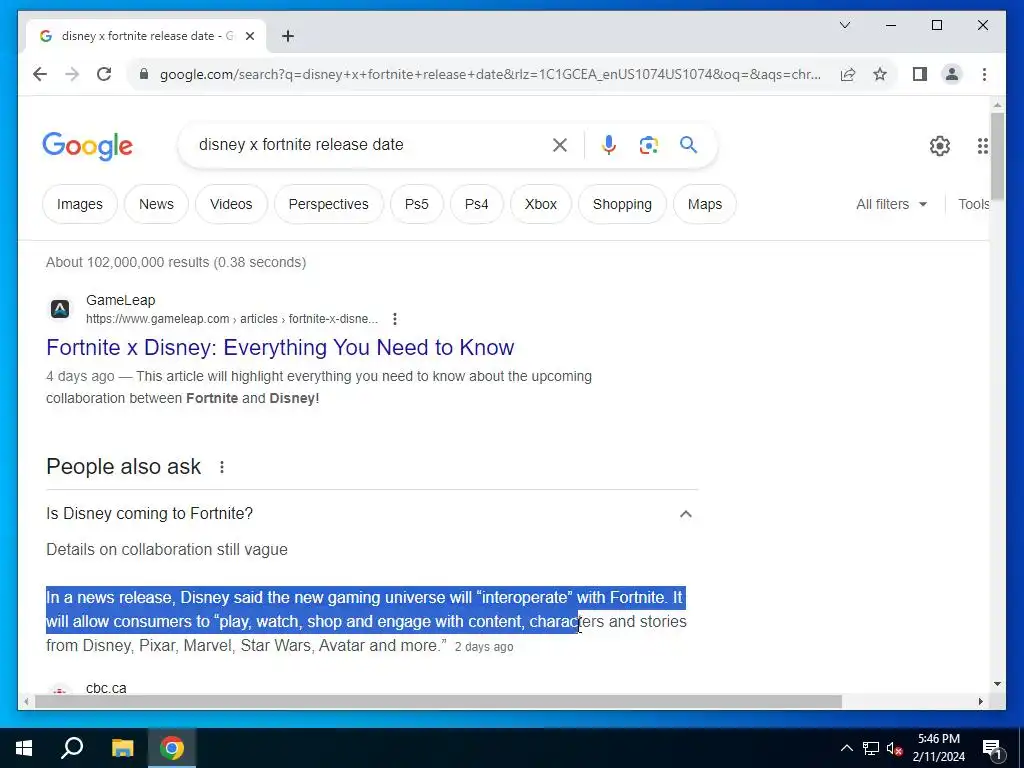The height and width of the screenshot is (768, 1024).
Task: Open network status tray icon
Action: click(871, 748)
